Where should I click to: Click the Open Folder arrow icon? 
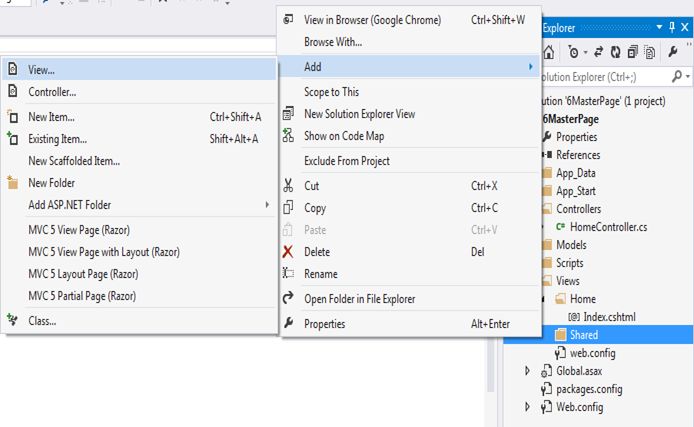[x=288, y=297]
